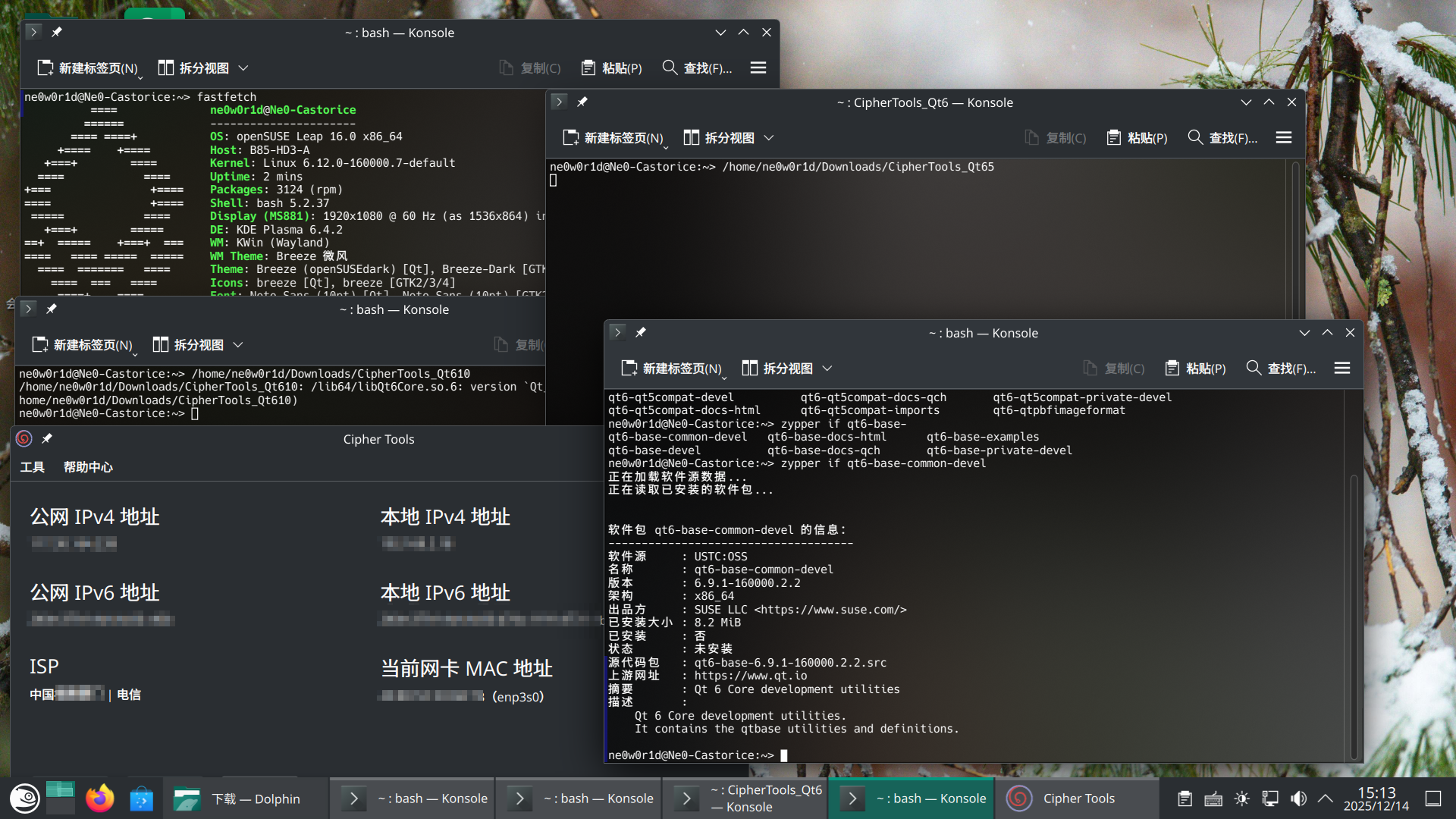Viewport: 1456px width, 819px height.
Task: Toggle keep-above pin on CipherTools_Qt6 Konsole
Action: (582, 102)
